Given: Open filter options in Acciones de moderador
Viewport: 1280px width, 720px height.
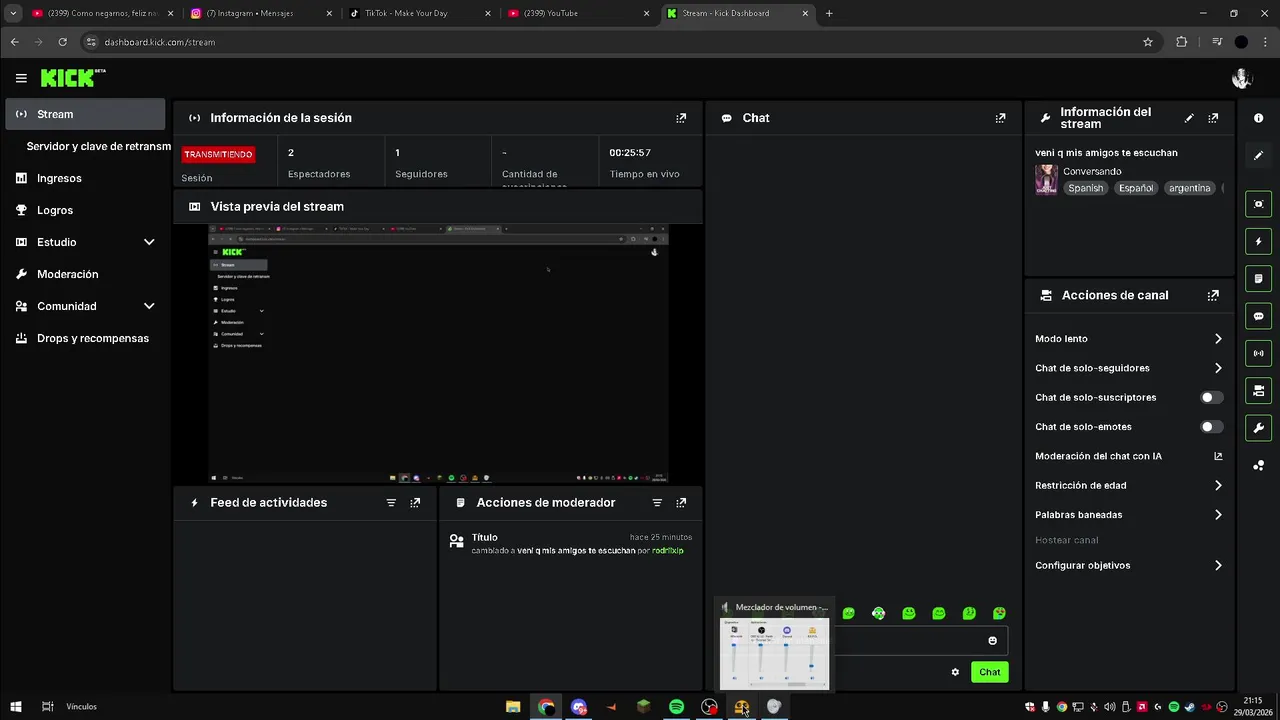Looking at the screenshot, I should pyautogui.click(x=657, y=503).
